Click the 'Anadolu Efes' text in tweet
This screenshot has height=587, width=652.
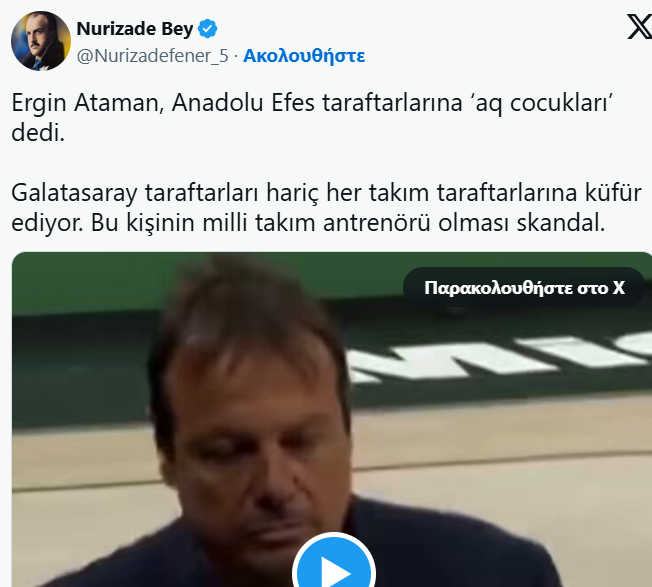click(x=243, y=103)
